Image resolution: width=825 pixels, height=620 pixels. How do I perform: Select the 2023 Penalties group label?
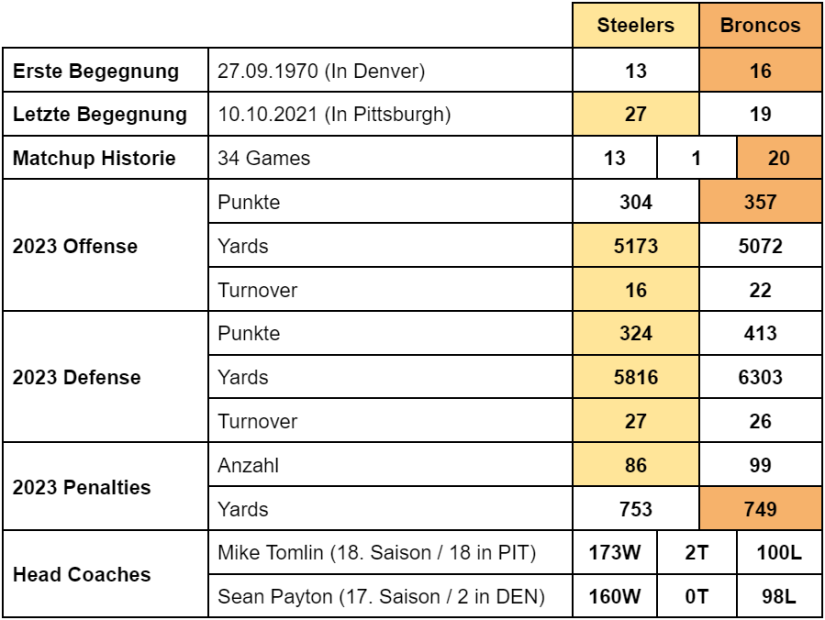tap(105, 487)
